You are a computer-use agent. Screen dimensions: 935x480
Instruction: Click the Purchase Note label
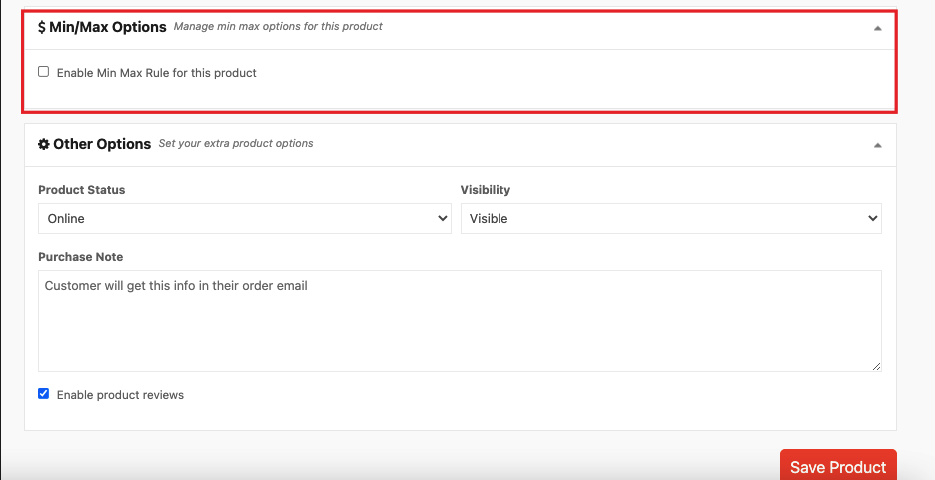[x=81, y=257]
